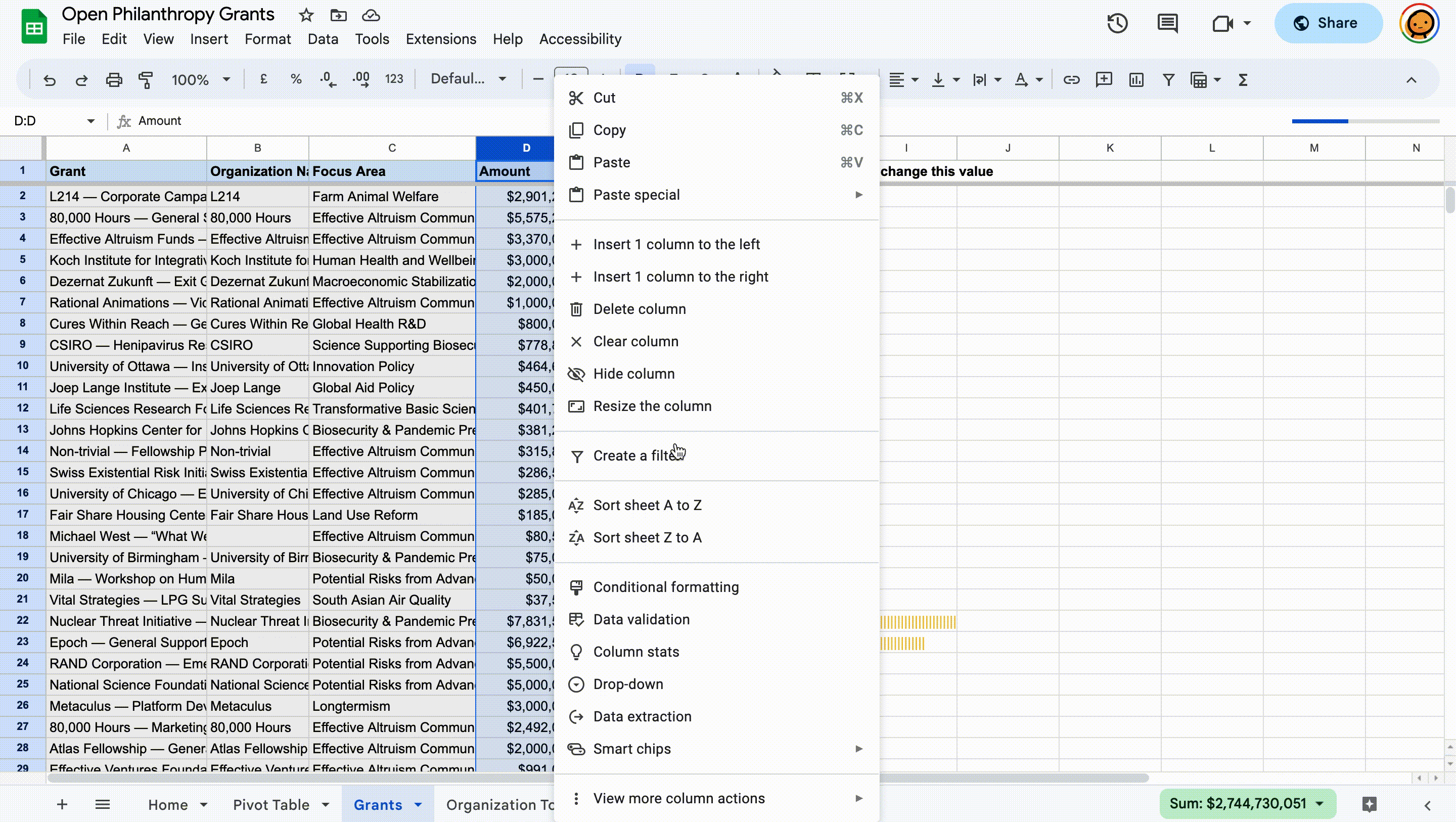Click the insert link icon
This screenshot has width=1456, height=822.
tap(1071, 80)
